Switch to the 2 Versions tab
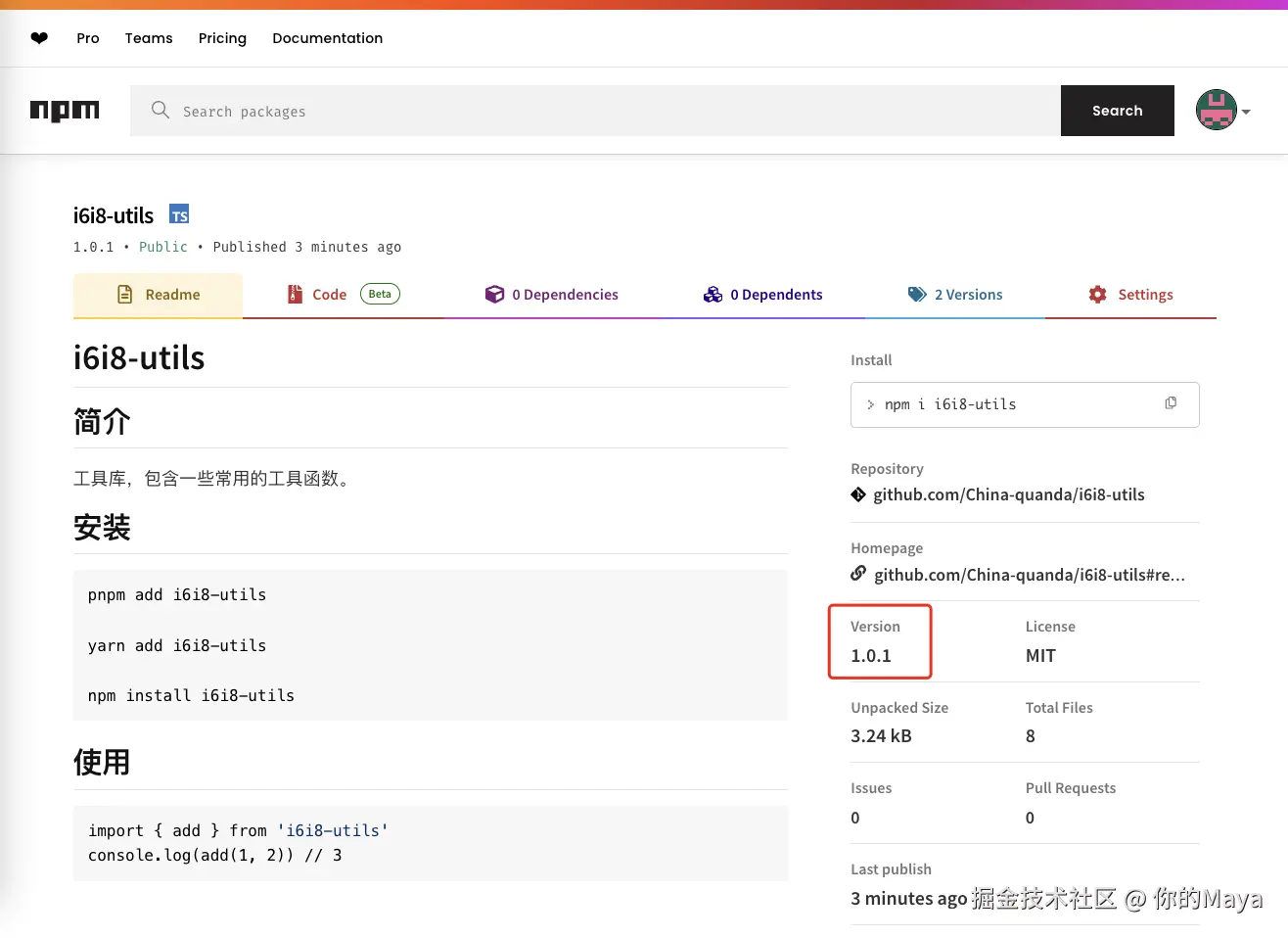This screenshot has width=1288, height=938. pos(969,294)
